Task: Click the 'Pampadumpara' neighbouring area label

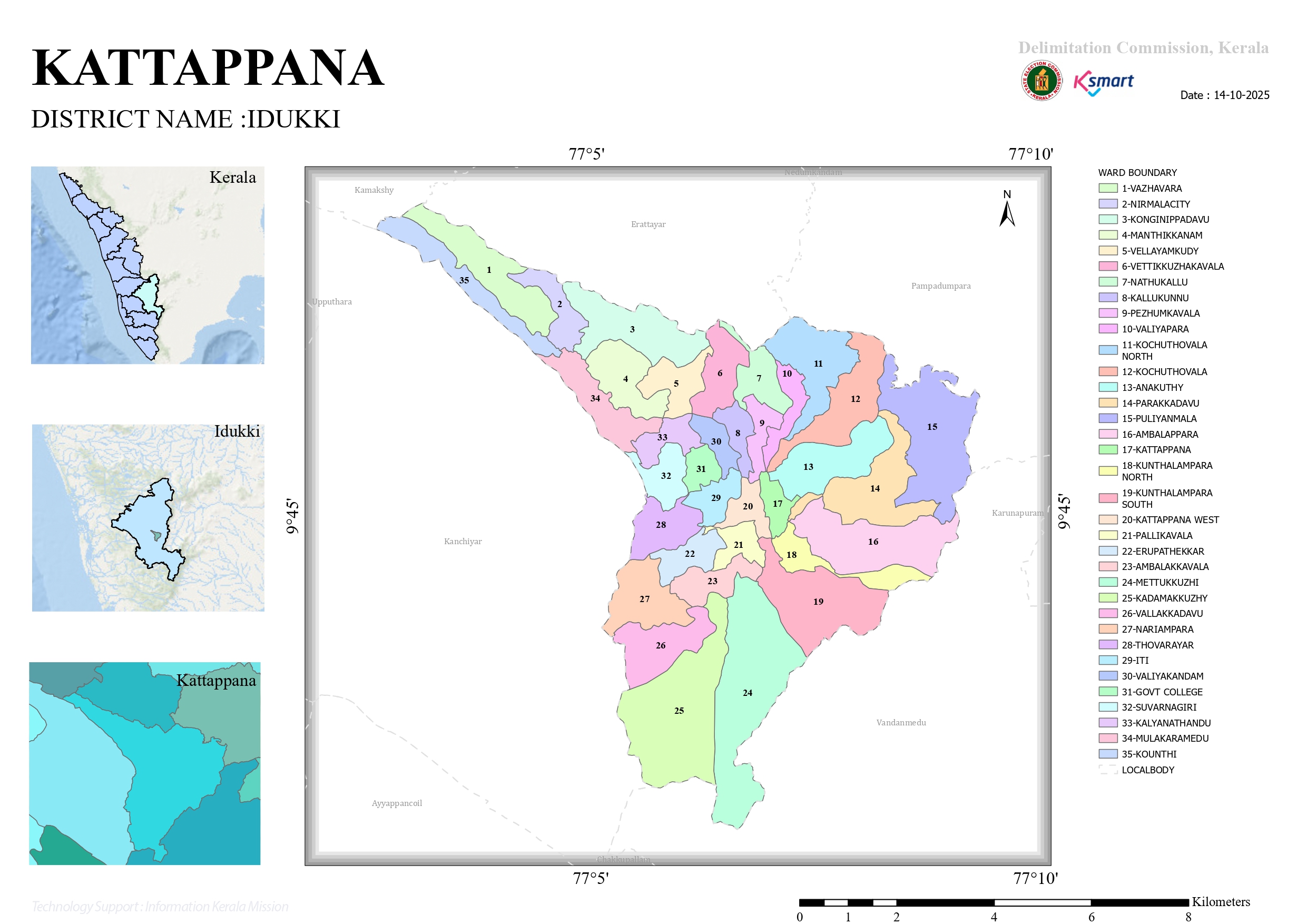Action: tap(941, 286)
